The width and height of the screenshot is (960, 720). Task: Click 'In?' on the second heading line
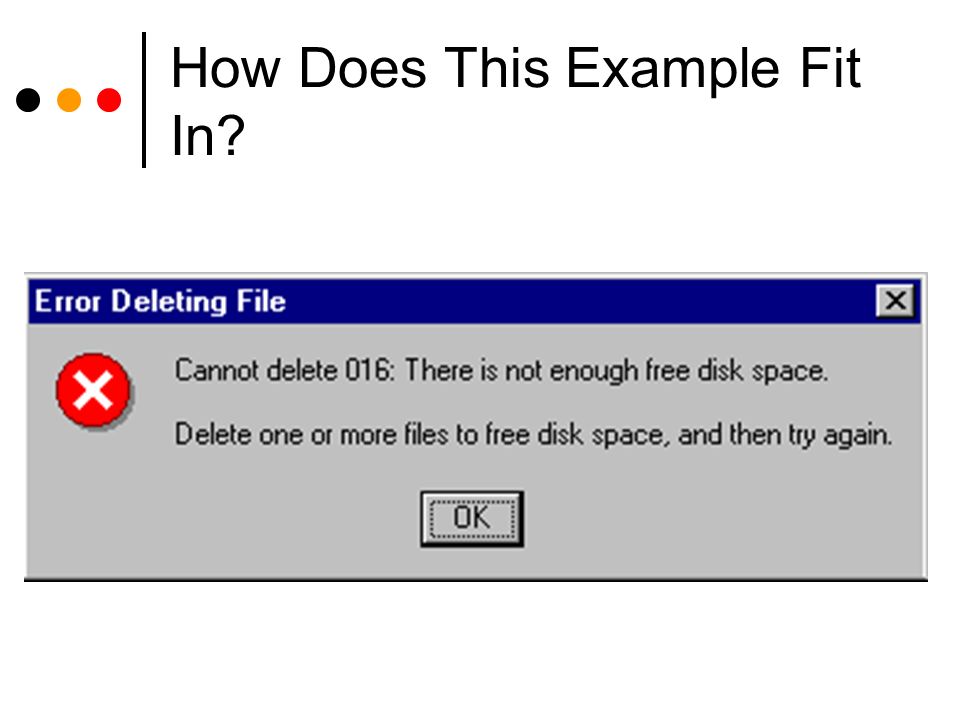[x=208, y=135]
